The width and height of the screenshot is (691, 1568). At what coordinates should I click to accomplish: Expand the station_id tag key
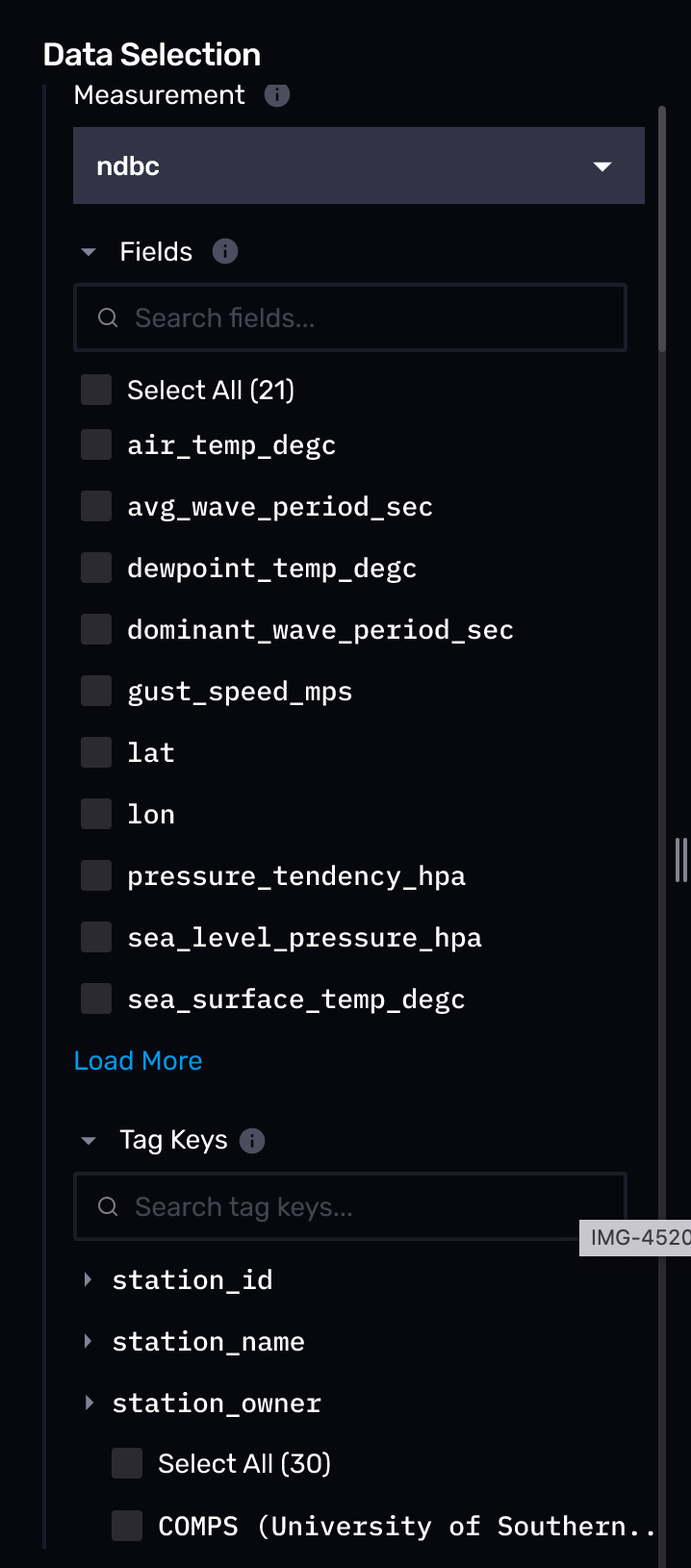pos(89,1279)
